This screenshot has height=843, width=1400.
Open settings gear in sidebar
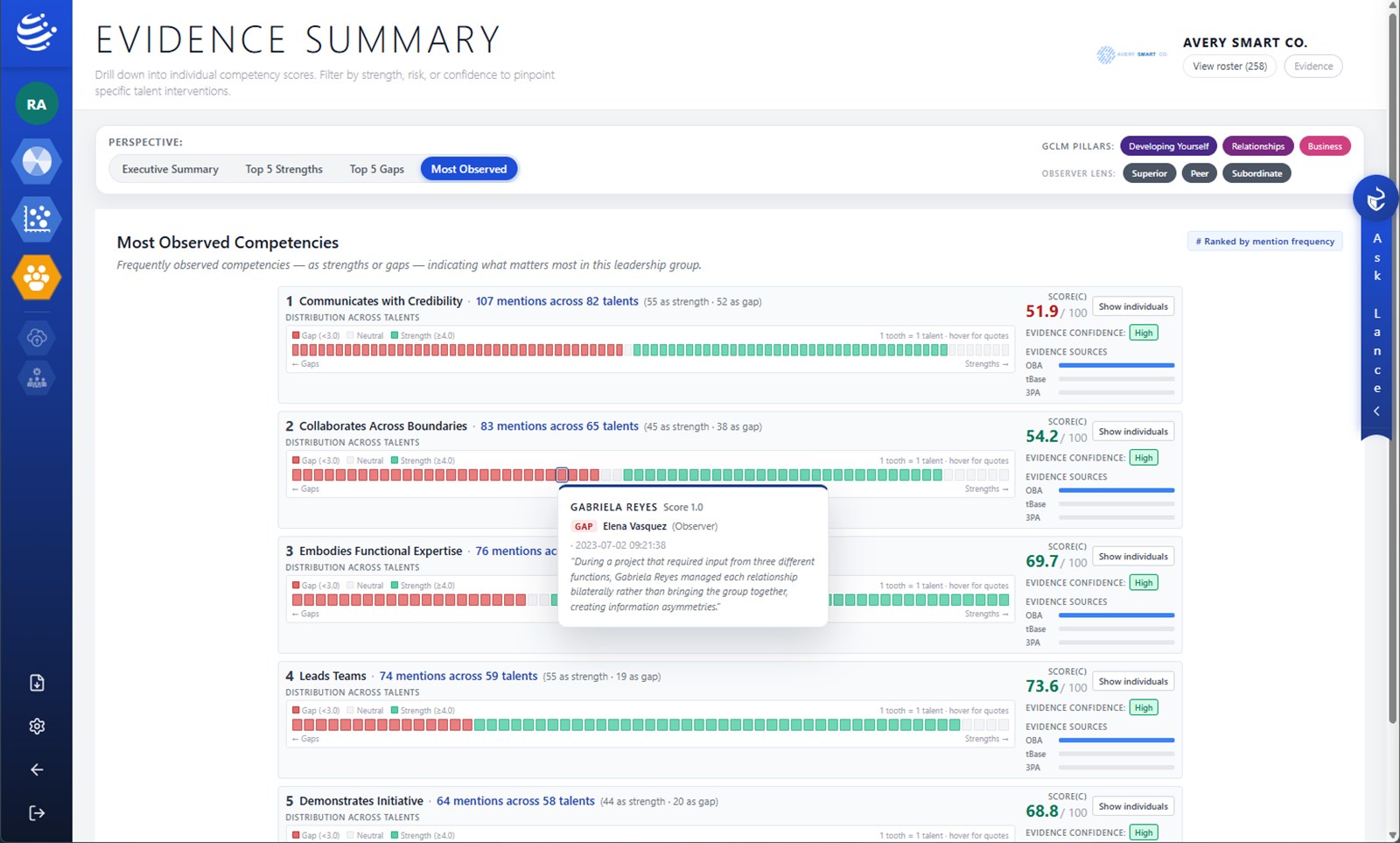point(37,727)
